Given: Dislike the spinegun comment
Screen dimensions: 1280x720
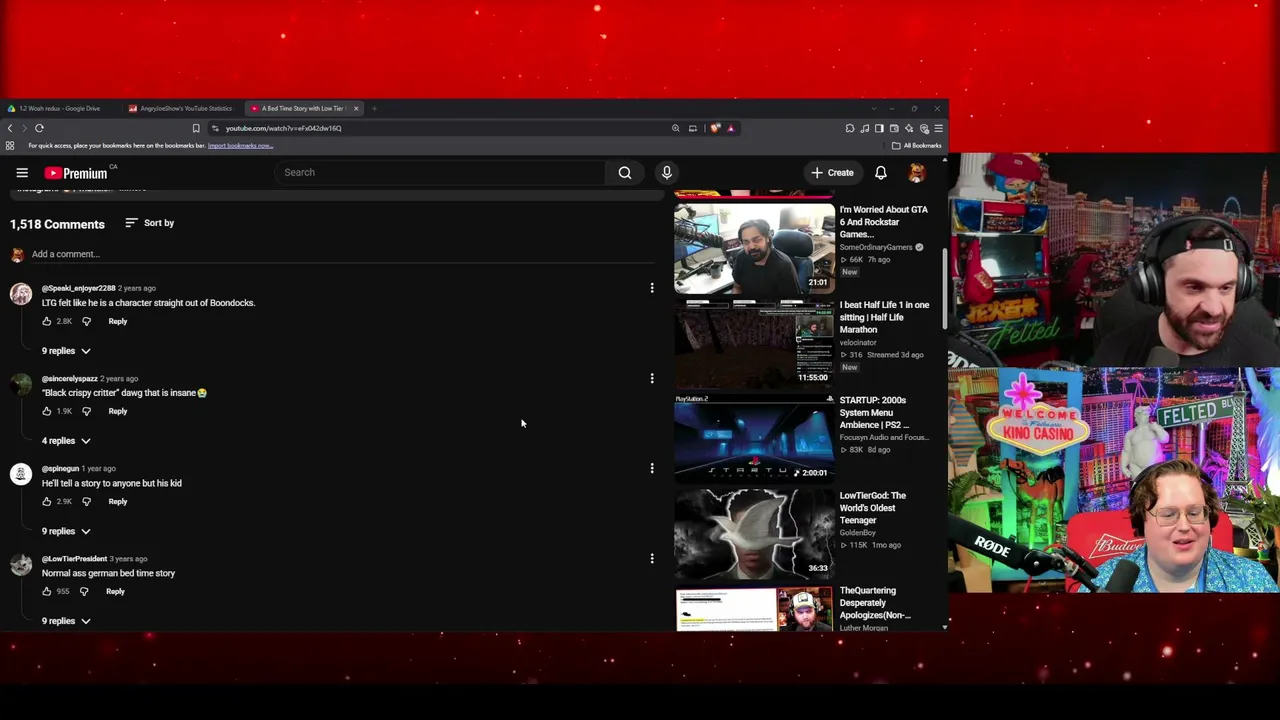Looking at the screenshot, I should [x=86, y=501].
